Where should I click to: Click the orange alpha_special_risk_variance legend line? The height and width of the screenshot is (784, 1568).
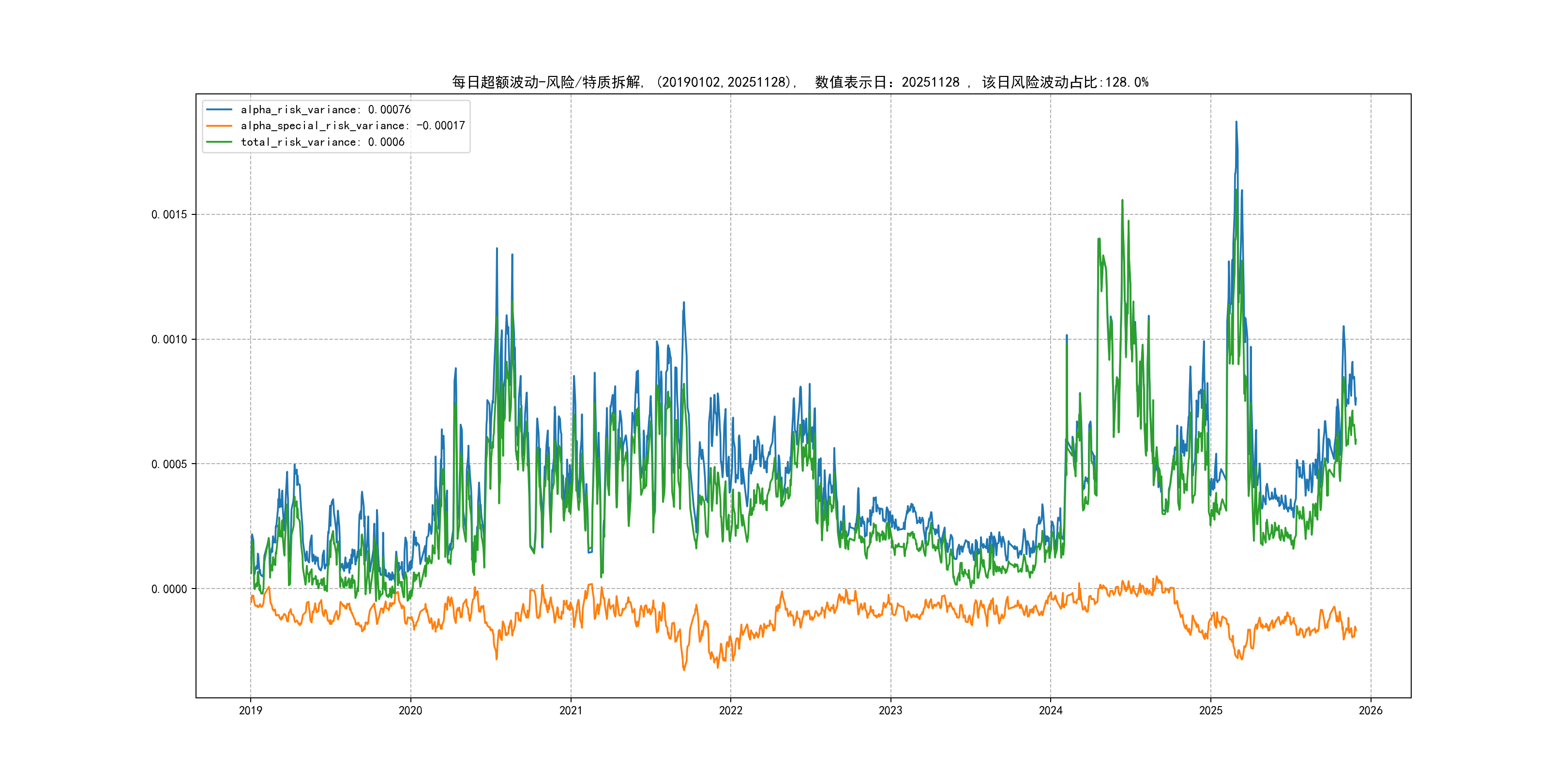[219, 126]
